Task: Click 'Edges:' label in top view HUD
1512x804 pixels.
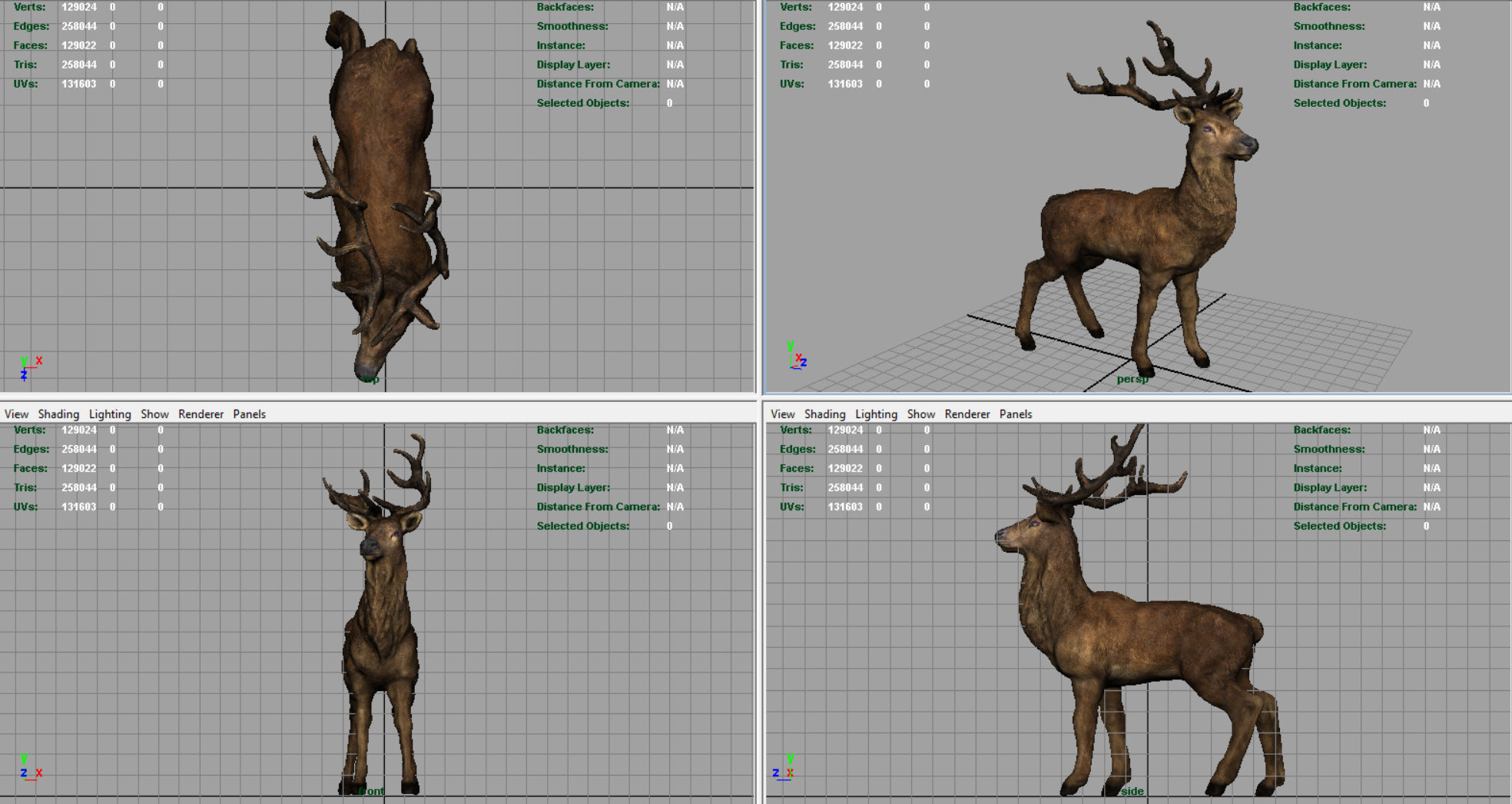Action: click(30, 26)
